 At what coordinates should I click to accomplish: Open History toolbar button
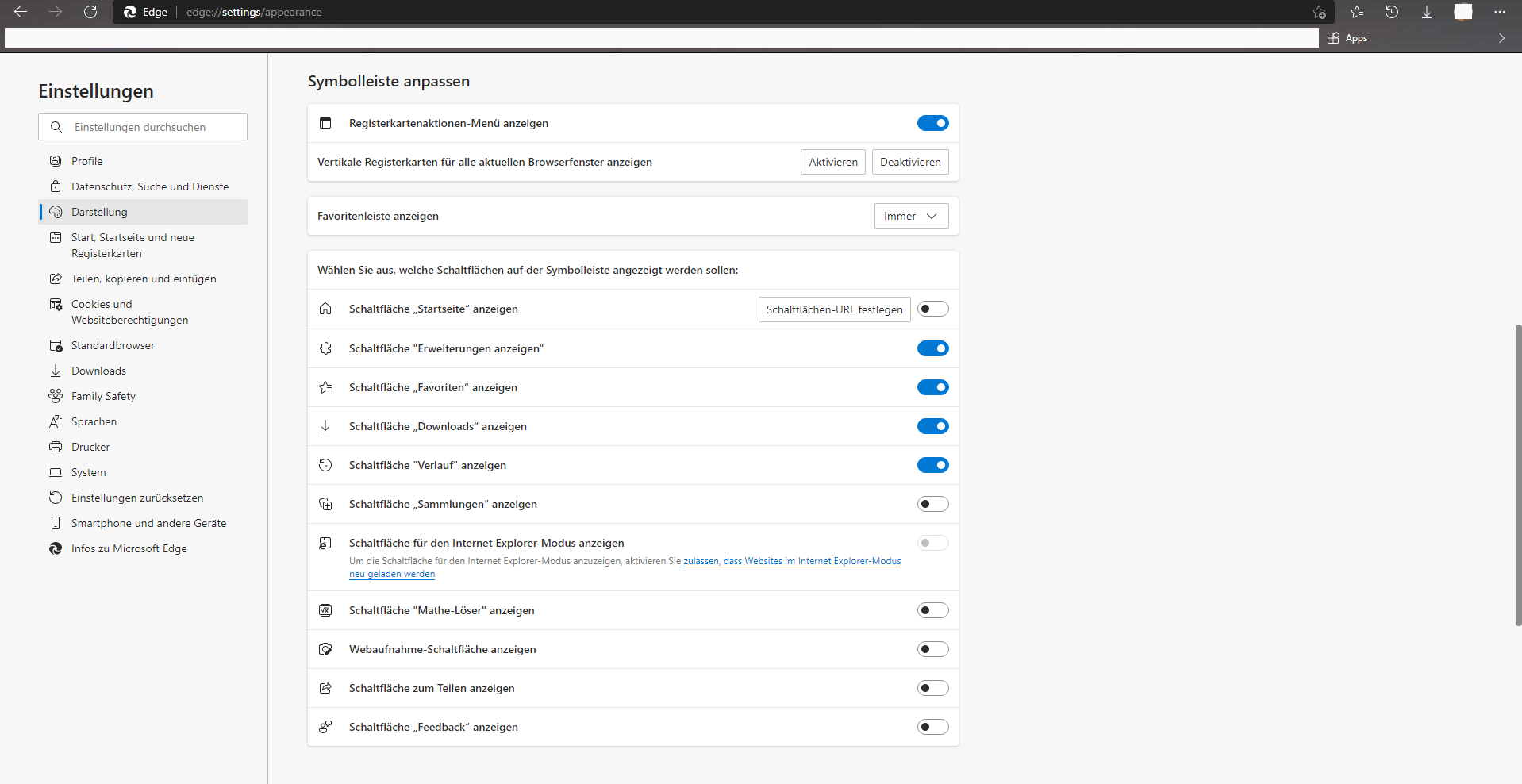(x=1392, y=12)
